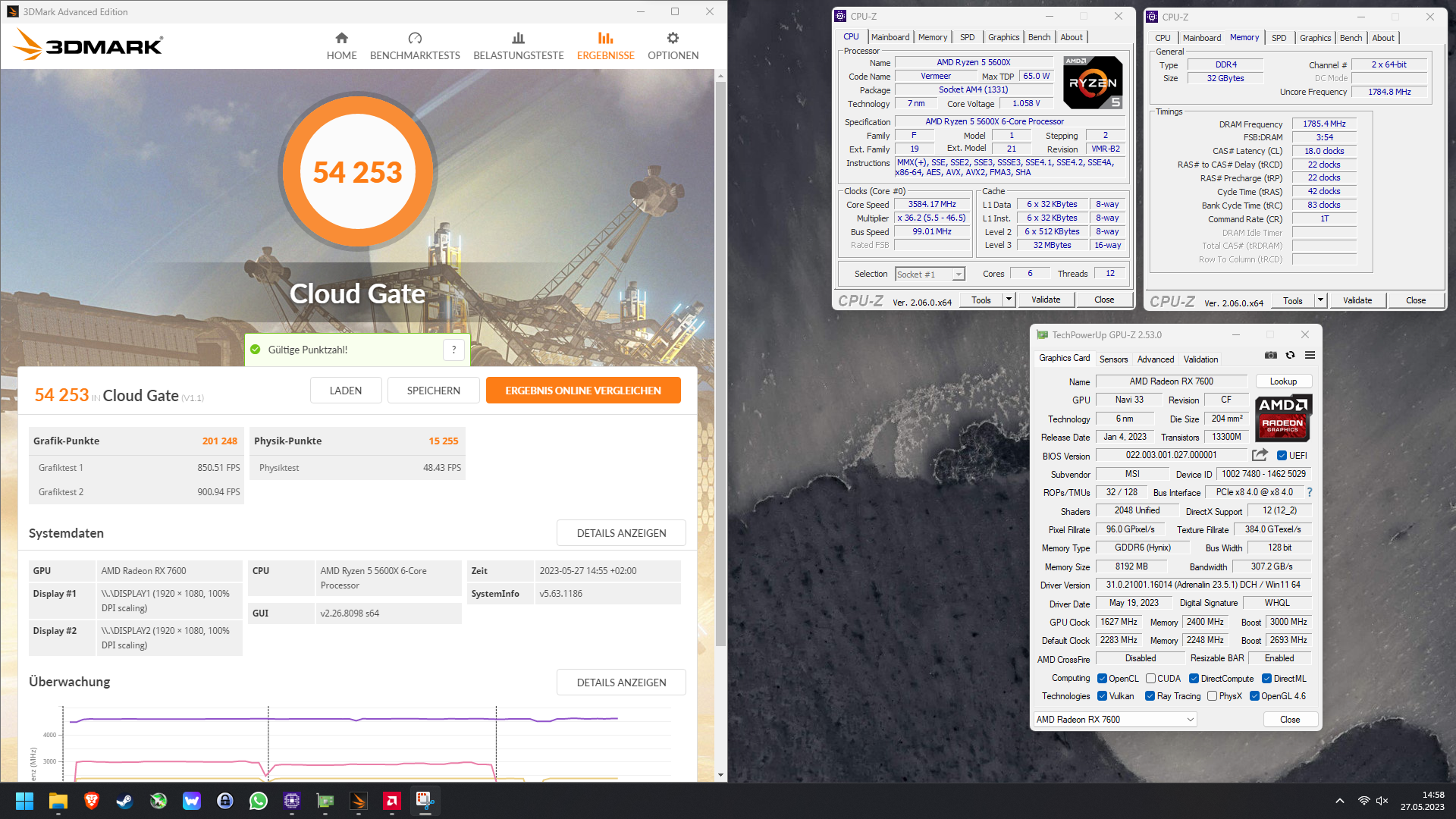Click the AMD Radeon Graphics logo in GPU-Z
Viewport: 1456px width, 819px height.
point(1283,418)
